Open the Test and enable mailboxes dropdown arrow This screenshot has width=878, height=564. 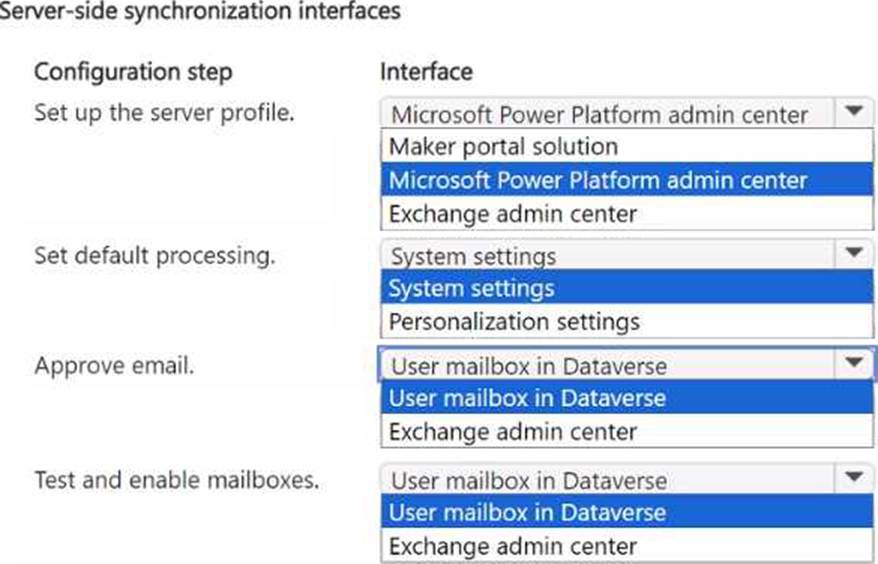[853, 478]
